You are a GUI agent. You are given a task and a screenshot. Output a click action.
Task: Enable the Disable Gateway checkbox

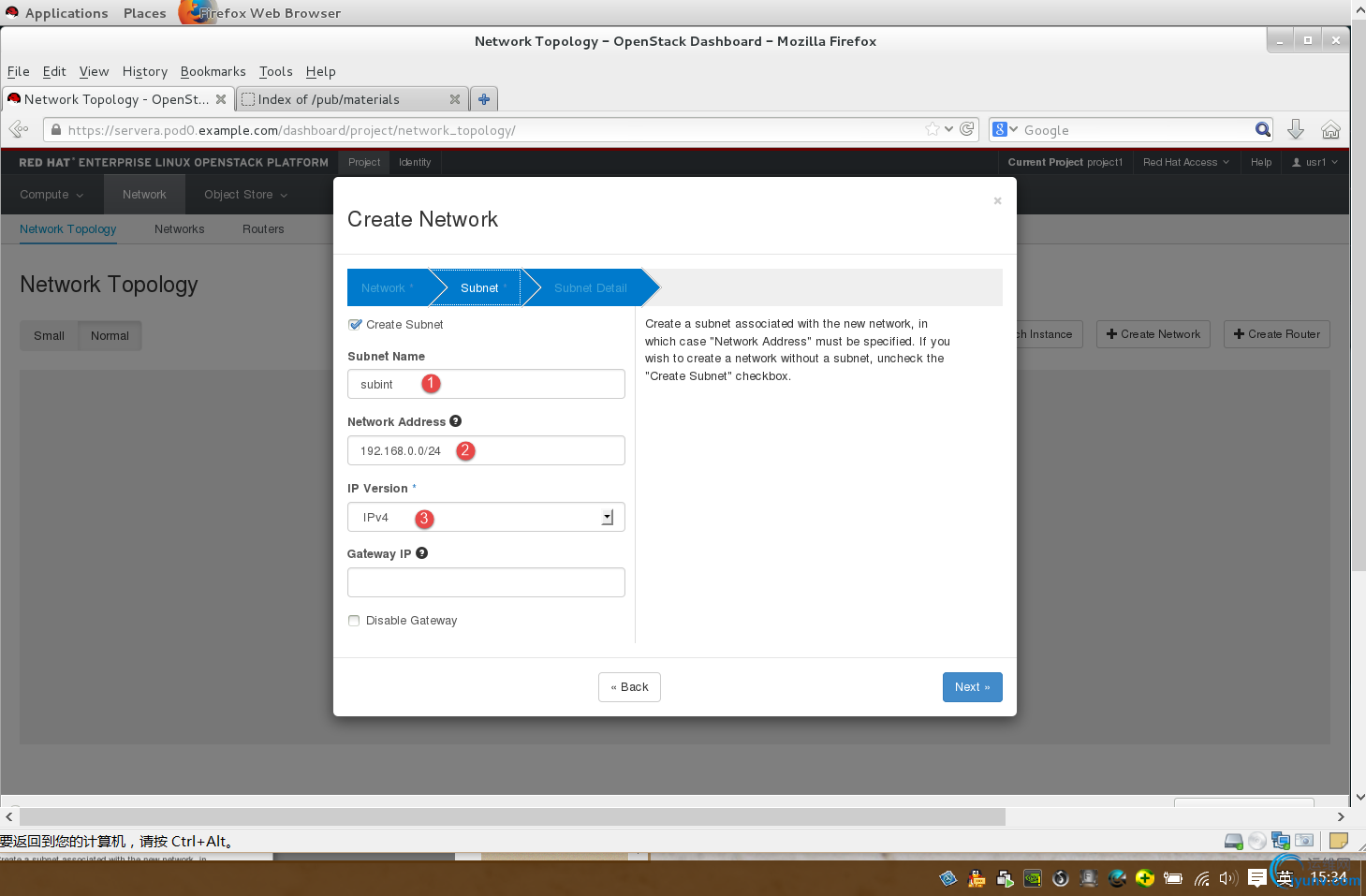(354, 621)
